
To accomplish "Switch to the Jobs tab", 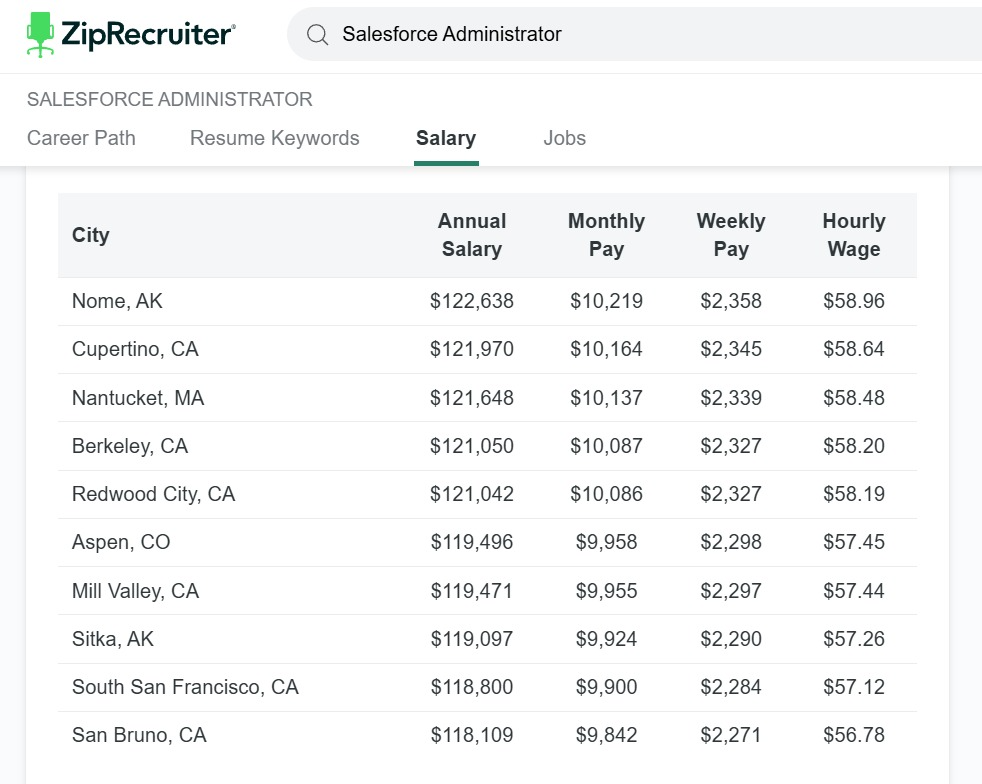I will (x=564, y=138).
